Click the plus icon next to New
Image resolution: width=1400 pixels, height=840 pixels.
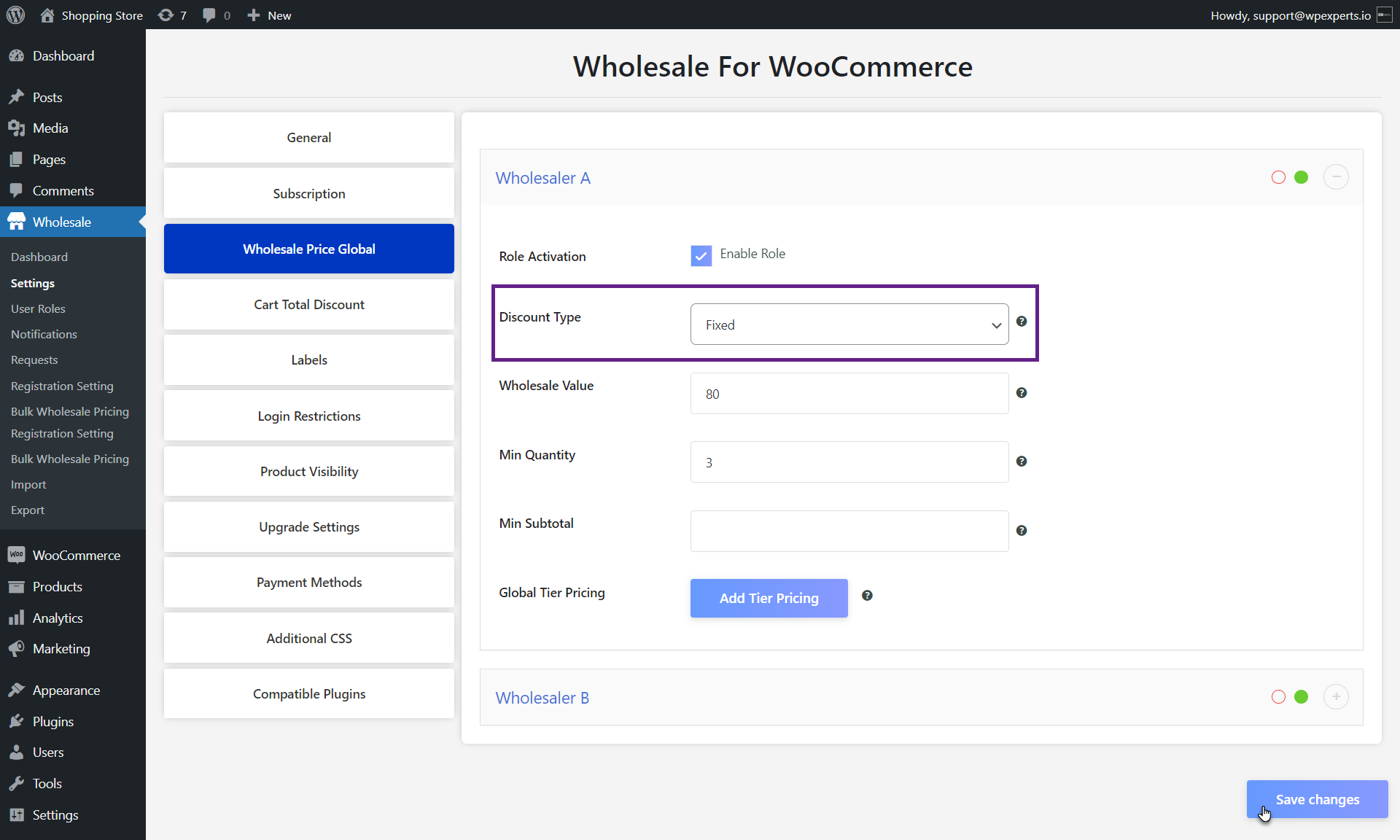[253, 15]
